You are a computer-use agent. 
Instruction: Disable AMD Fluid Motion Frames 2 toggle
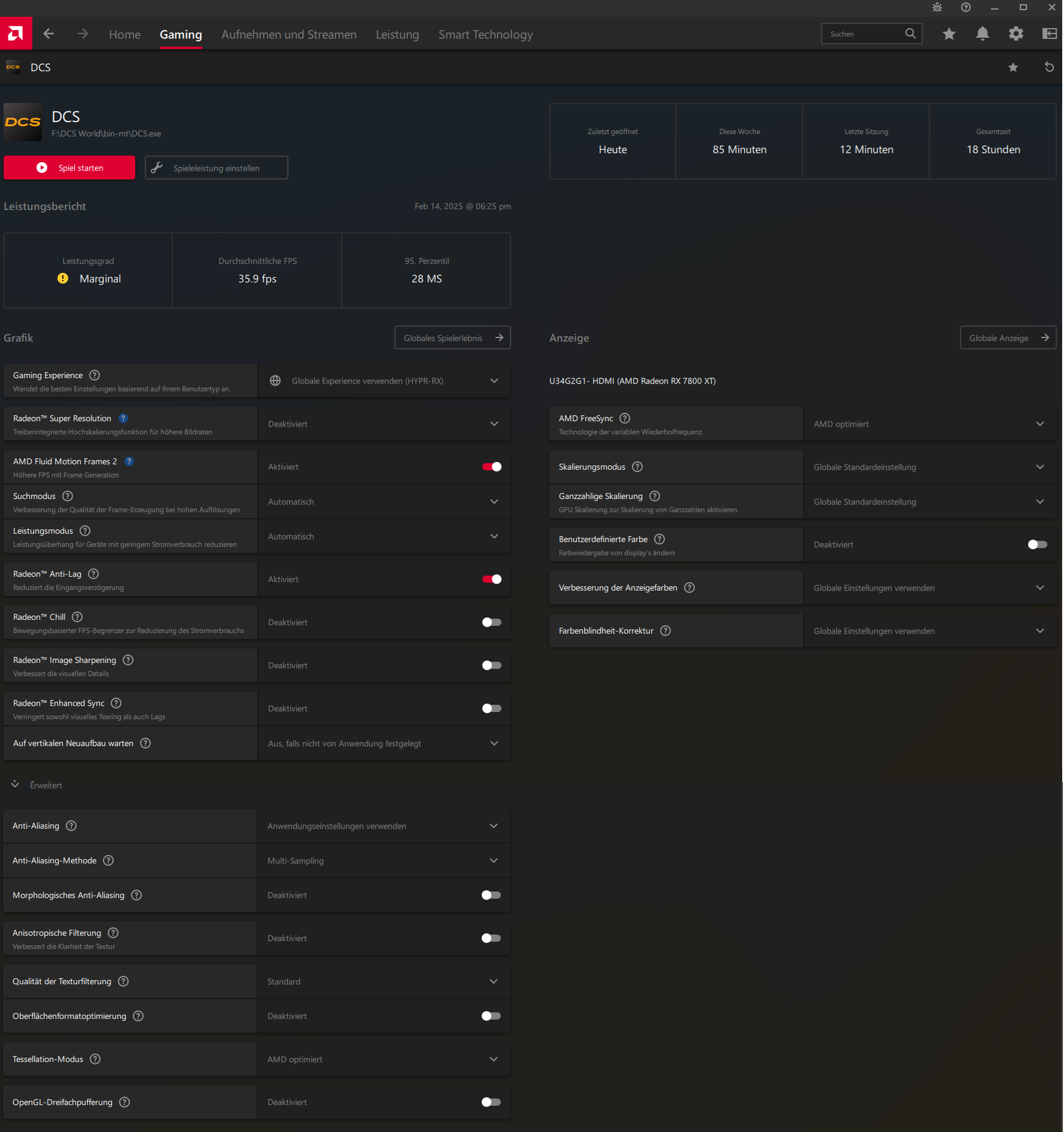492,467
